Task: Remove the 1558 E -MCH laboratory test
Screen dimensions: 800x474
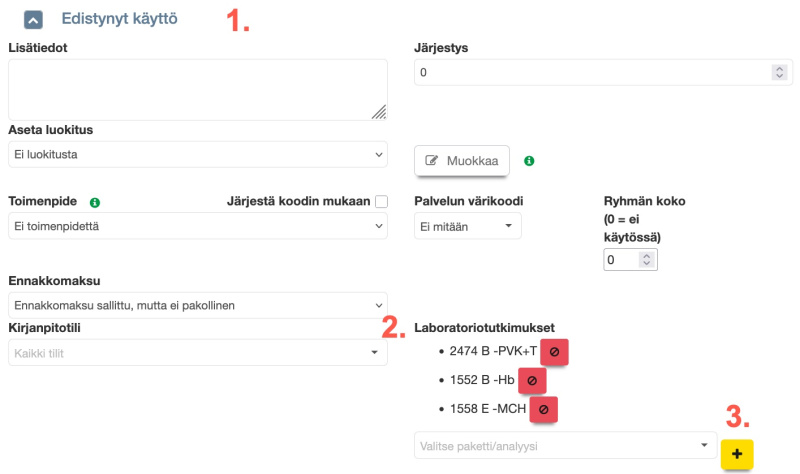Action: [543, 409]
